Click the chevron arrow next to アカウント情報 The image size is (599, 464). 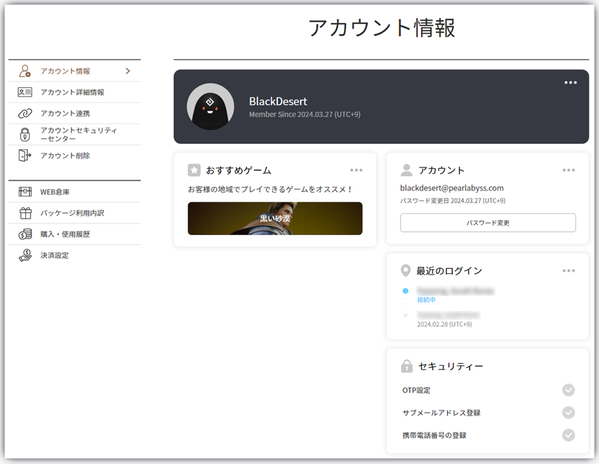[x=128, y=71]
